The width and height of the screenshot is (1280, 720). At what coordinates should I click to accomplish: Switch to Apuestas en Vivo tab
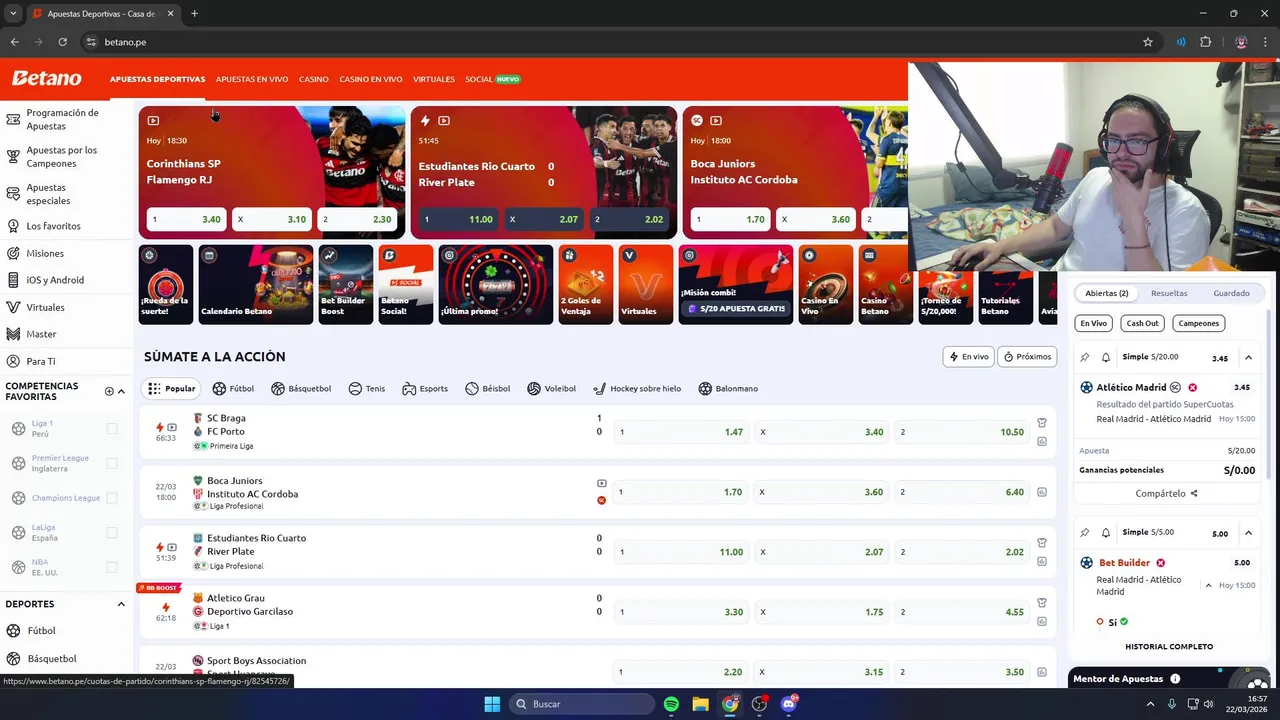pos(252,79)
